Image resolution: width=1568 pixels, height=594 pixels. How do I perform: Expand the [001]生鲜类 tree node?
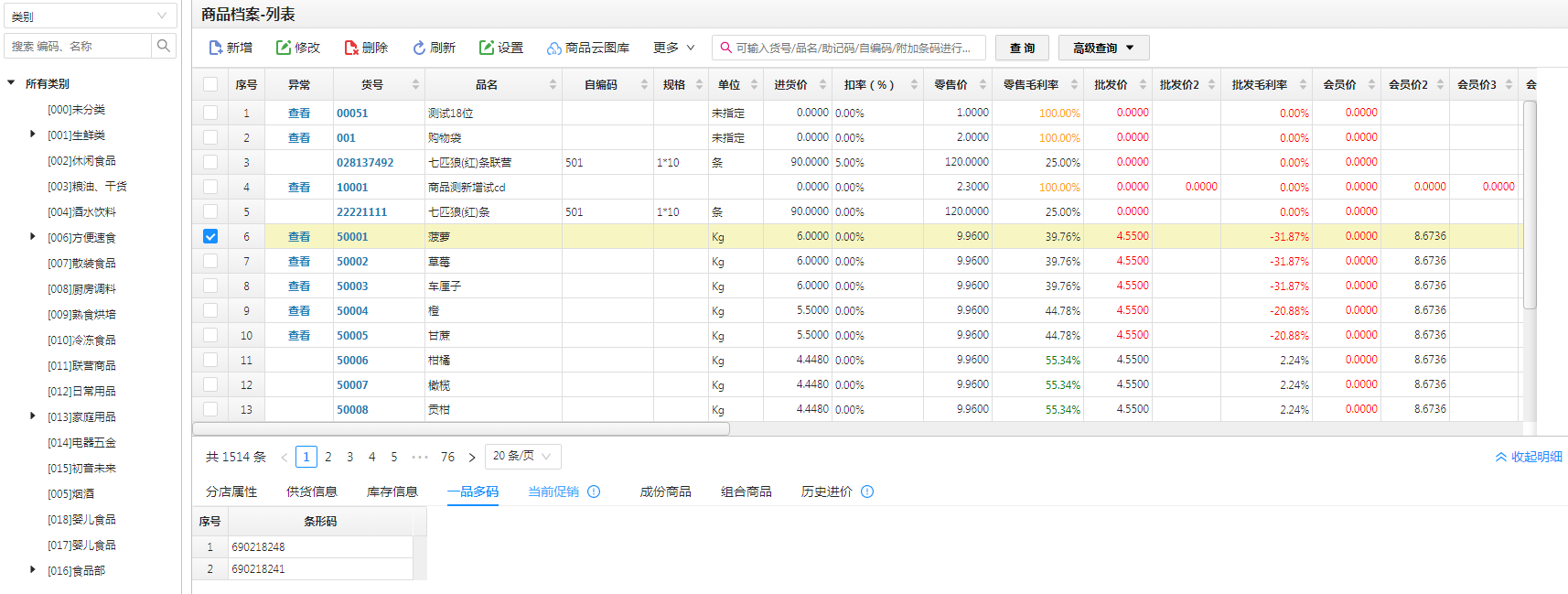click(33, 135)
